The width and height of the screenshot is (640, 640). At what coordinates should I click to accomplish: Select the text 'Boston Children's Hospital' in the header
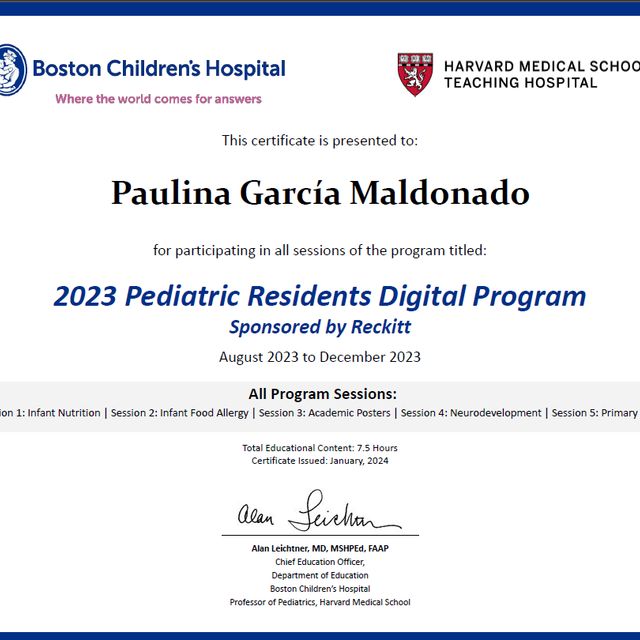point(159,69)
